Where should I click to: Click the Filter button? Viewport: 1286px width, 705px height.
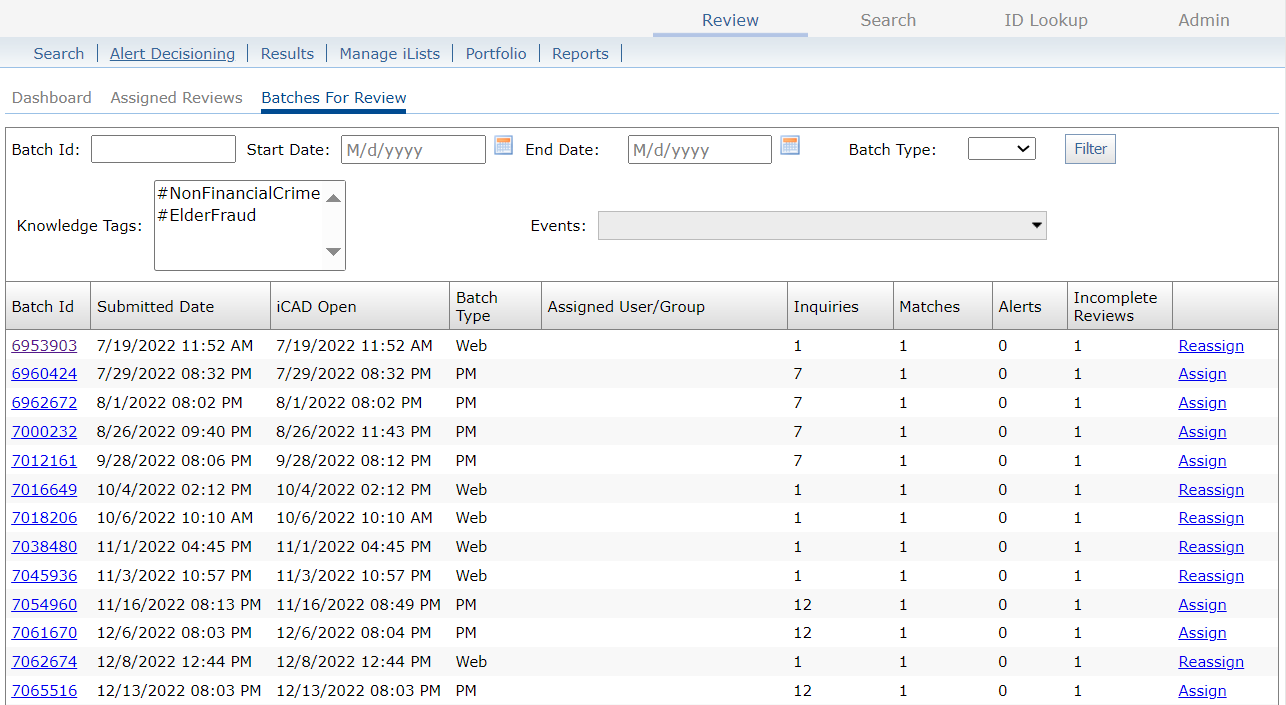click(x=1089, y=148)
